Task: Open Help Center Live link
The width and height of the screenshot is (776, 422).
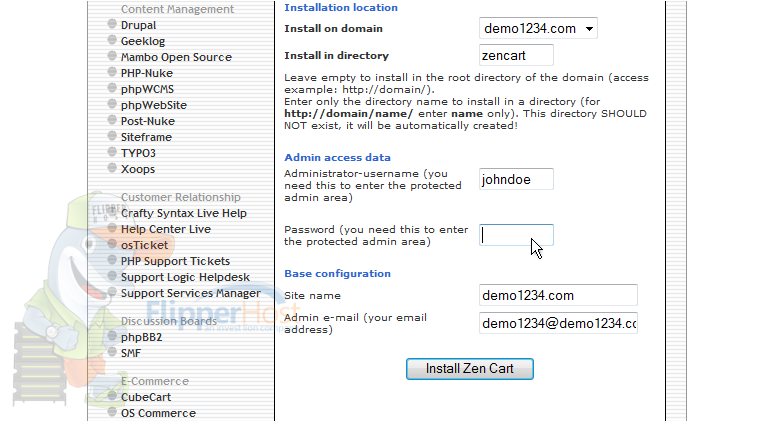Action: 166,229
